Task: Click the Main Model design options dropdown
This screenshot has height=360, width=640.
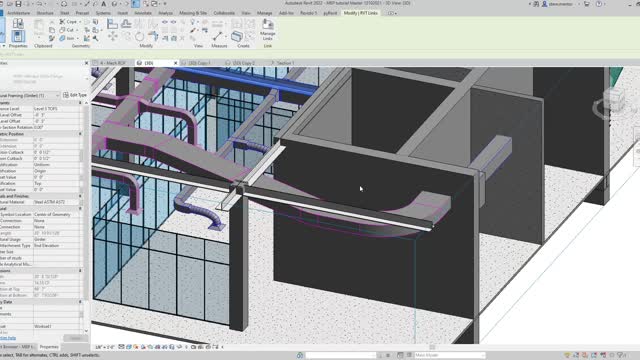Action: click(x=449, y=355)
